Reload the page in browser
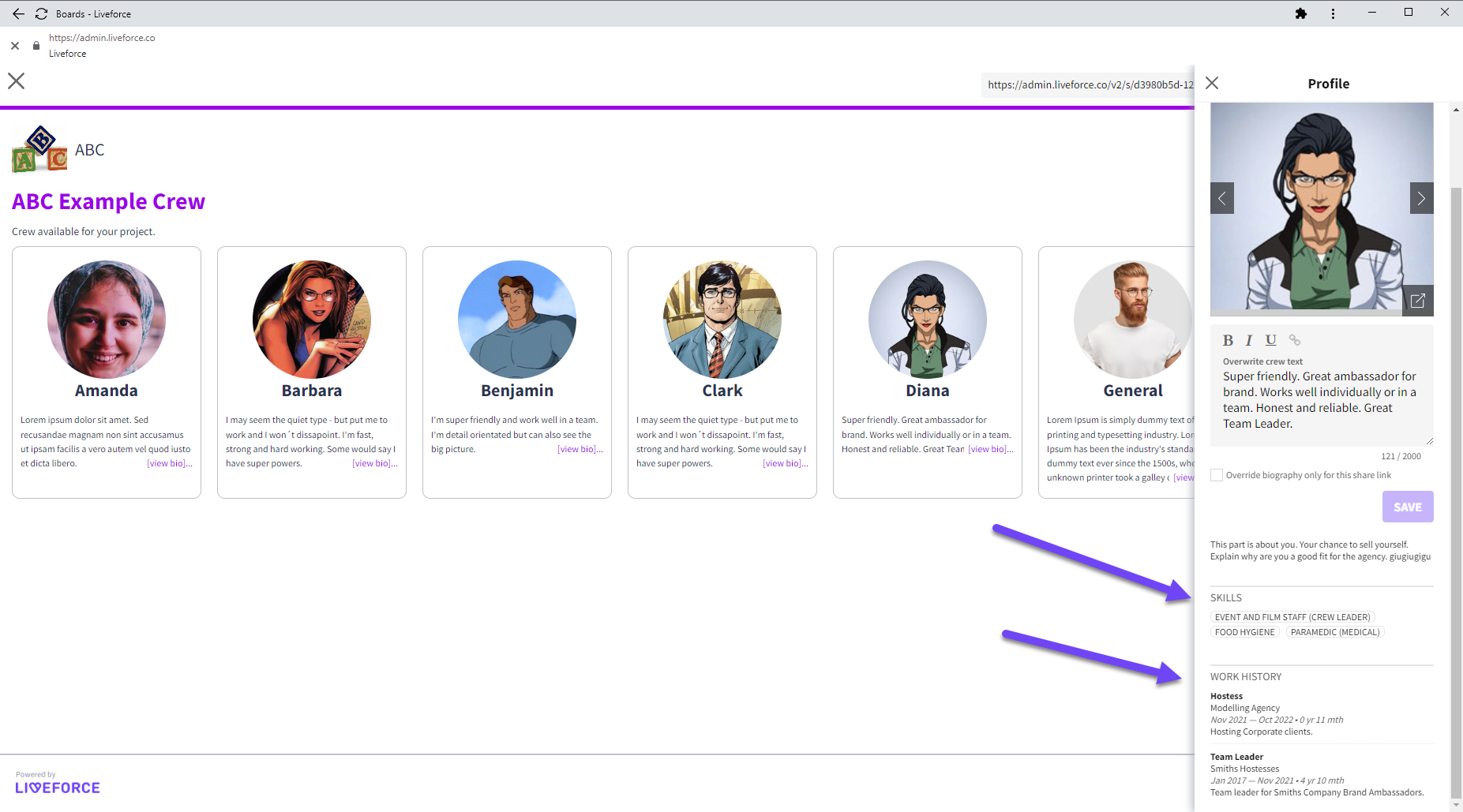 (x=41, y=13)
